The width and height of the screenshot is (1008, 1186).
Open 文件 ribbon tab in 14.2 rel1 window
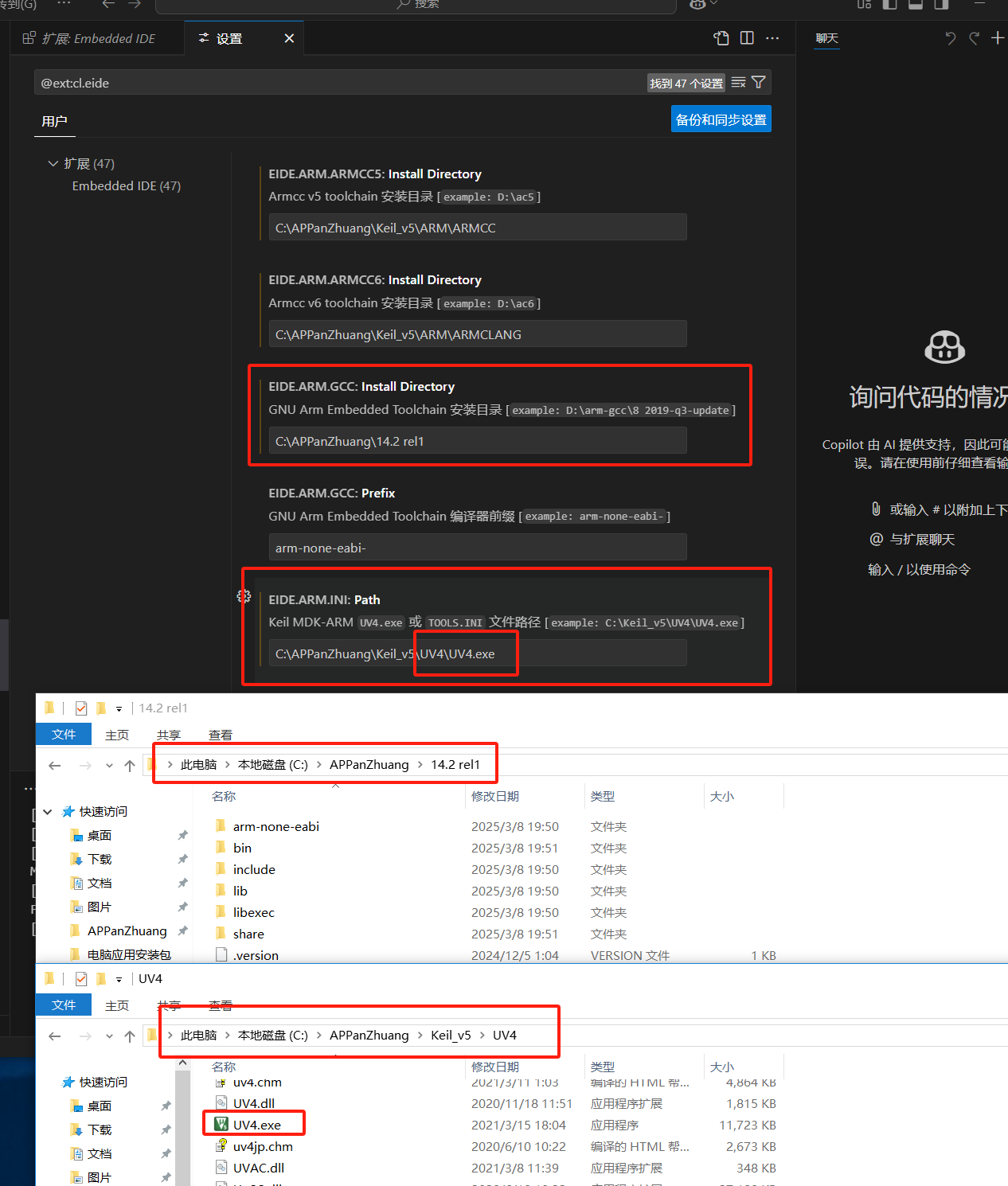pyautogui.click(x=64, y=734)
